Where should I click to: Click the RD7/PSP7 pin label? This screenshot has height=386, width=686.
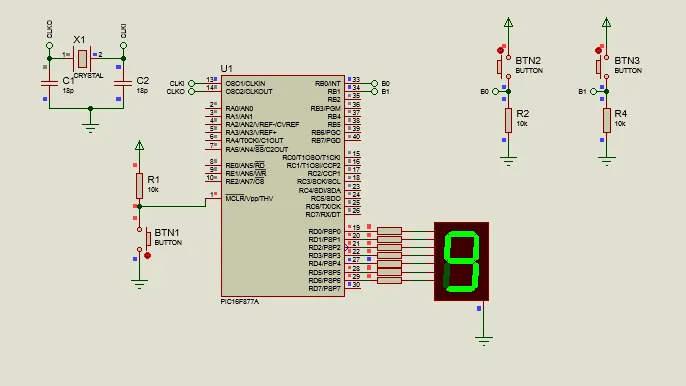(324, 288)
